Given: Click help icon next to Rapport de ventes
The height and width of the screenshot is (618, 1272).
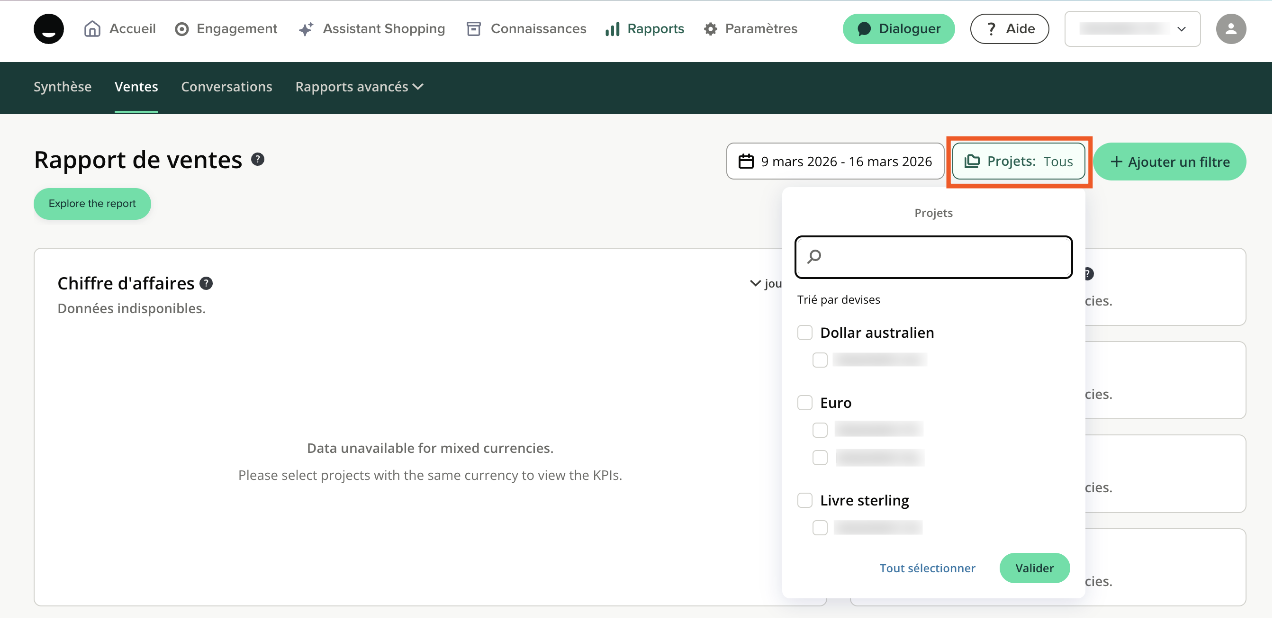Looking at the screenshot, I should pyautogui.click(x=258, y=159).
